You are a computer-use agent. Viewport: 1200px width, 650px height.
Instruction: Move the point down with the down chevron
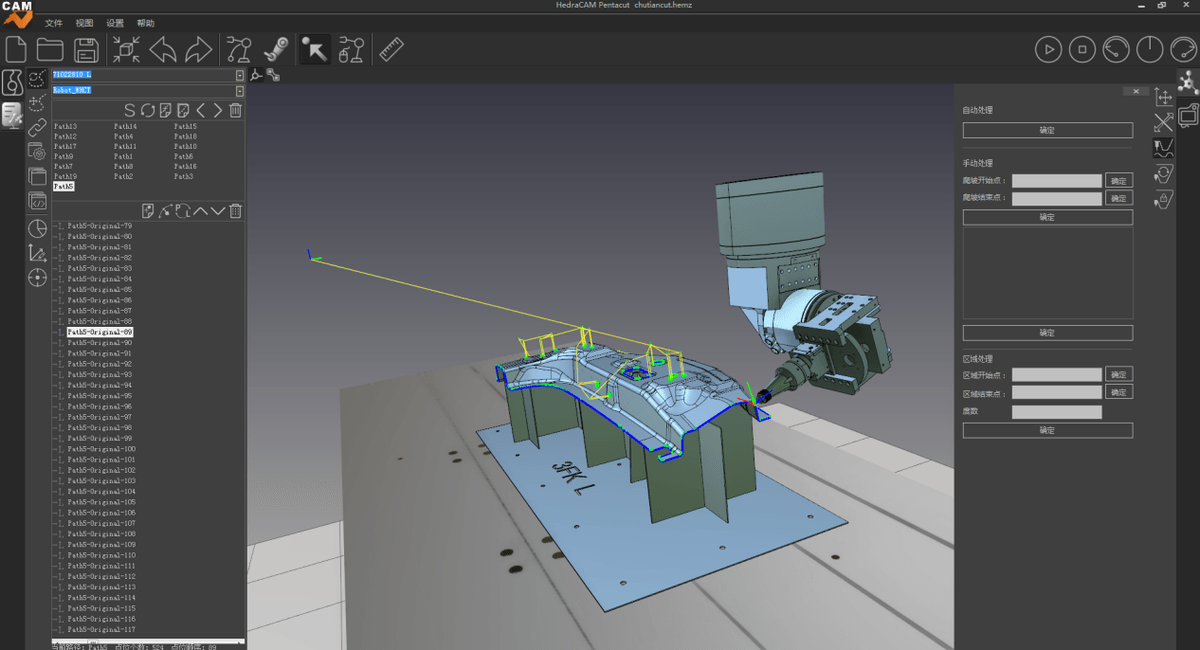click(x=217, y=210)
